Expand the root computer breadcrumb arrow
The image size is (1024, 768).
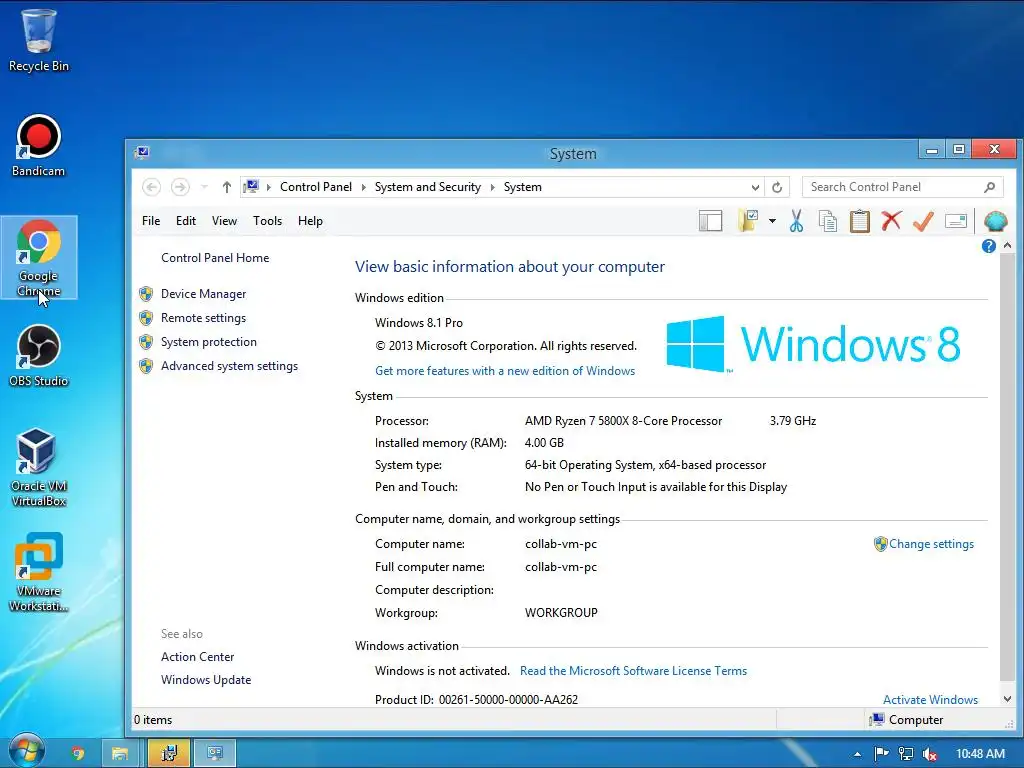click(269, 187)
